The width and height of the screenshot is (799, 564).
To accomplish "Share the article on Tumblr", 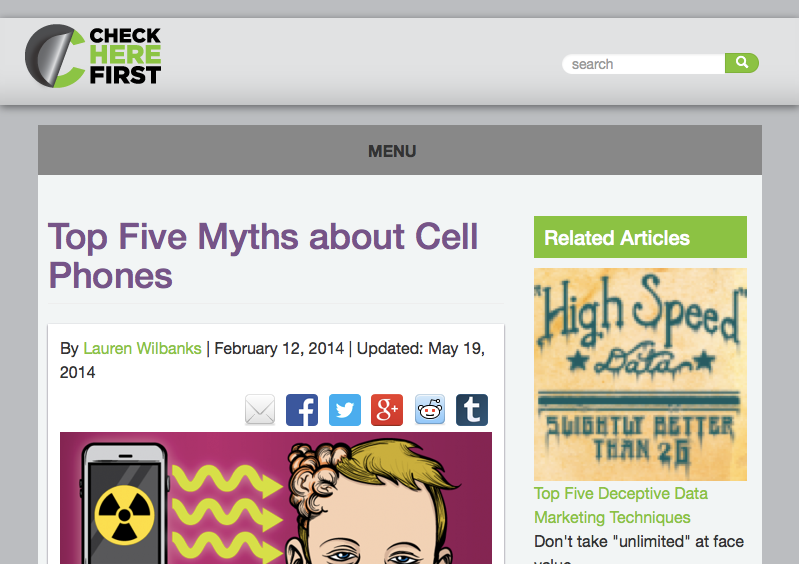I will click(x=472, y=410).
